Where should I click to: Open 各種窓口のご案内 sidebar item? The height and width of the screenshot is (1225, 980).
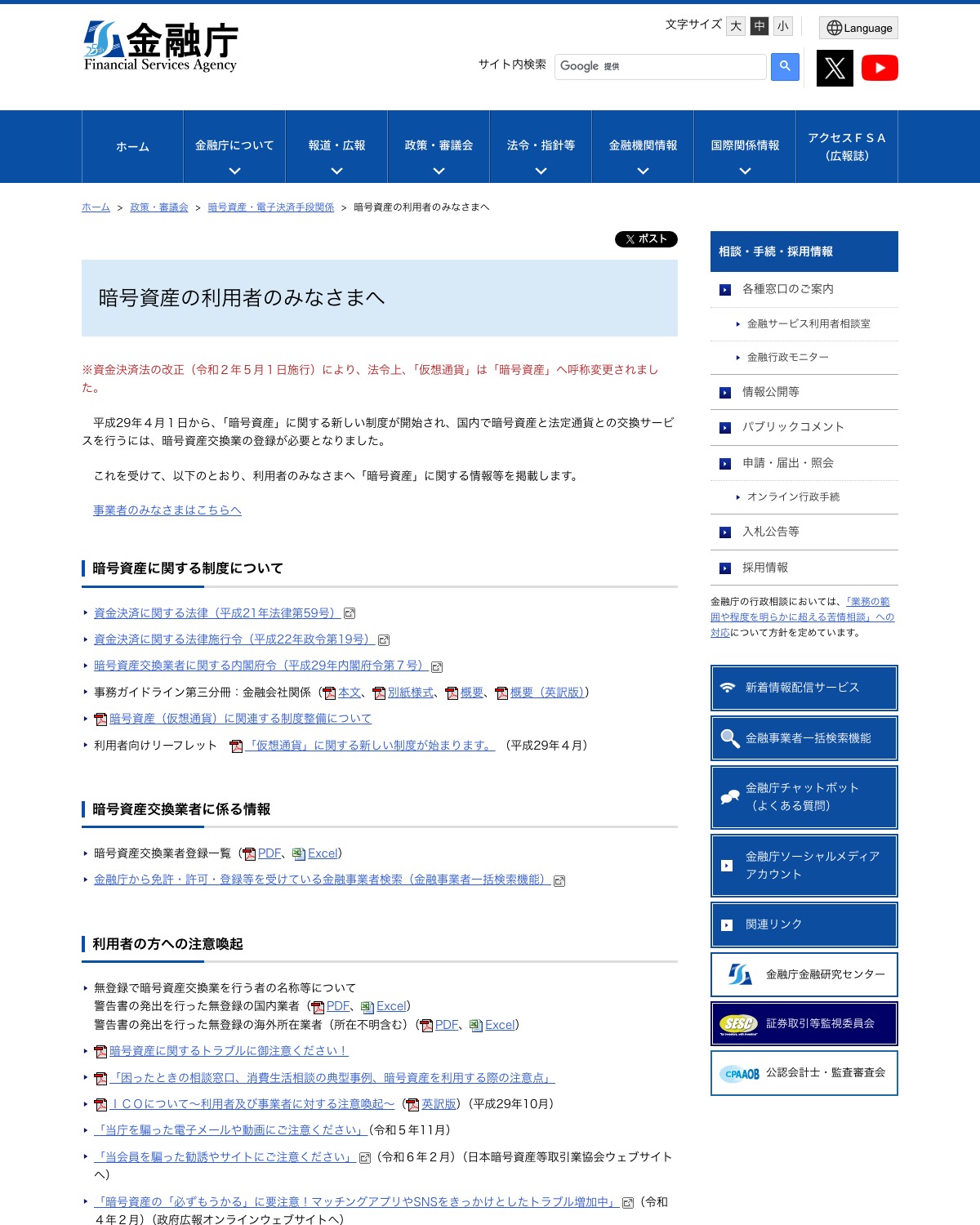coord(804,289)
